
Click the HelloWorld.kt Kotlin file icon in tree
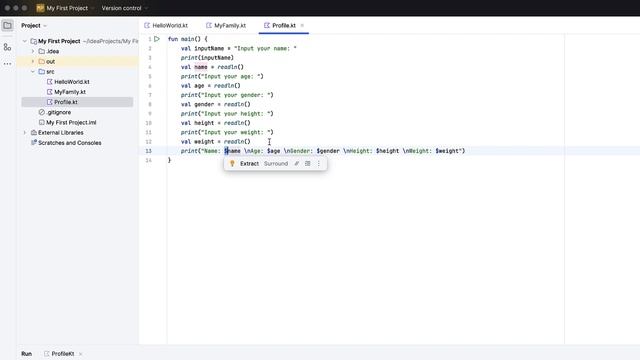click(50, 82)
